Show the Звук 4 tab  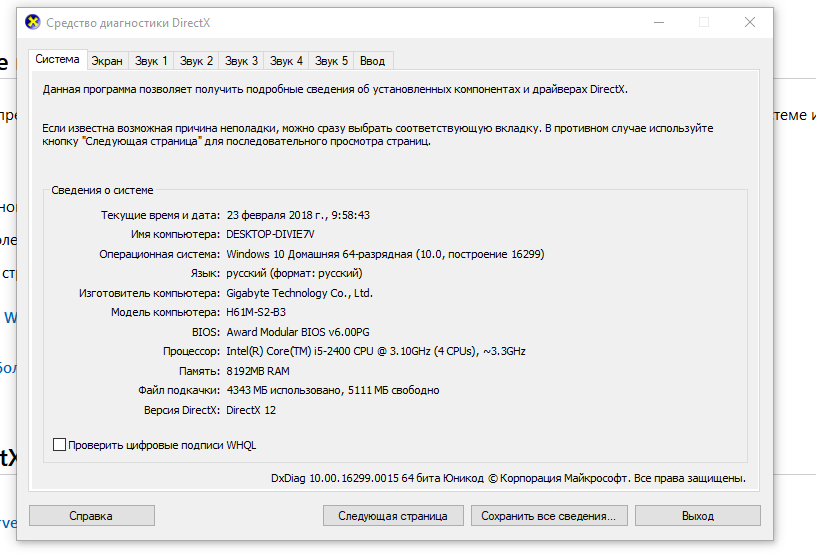[x=286, y=61]
